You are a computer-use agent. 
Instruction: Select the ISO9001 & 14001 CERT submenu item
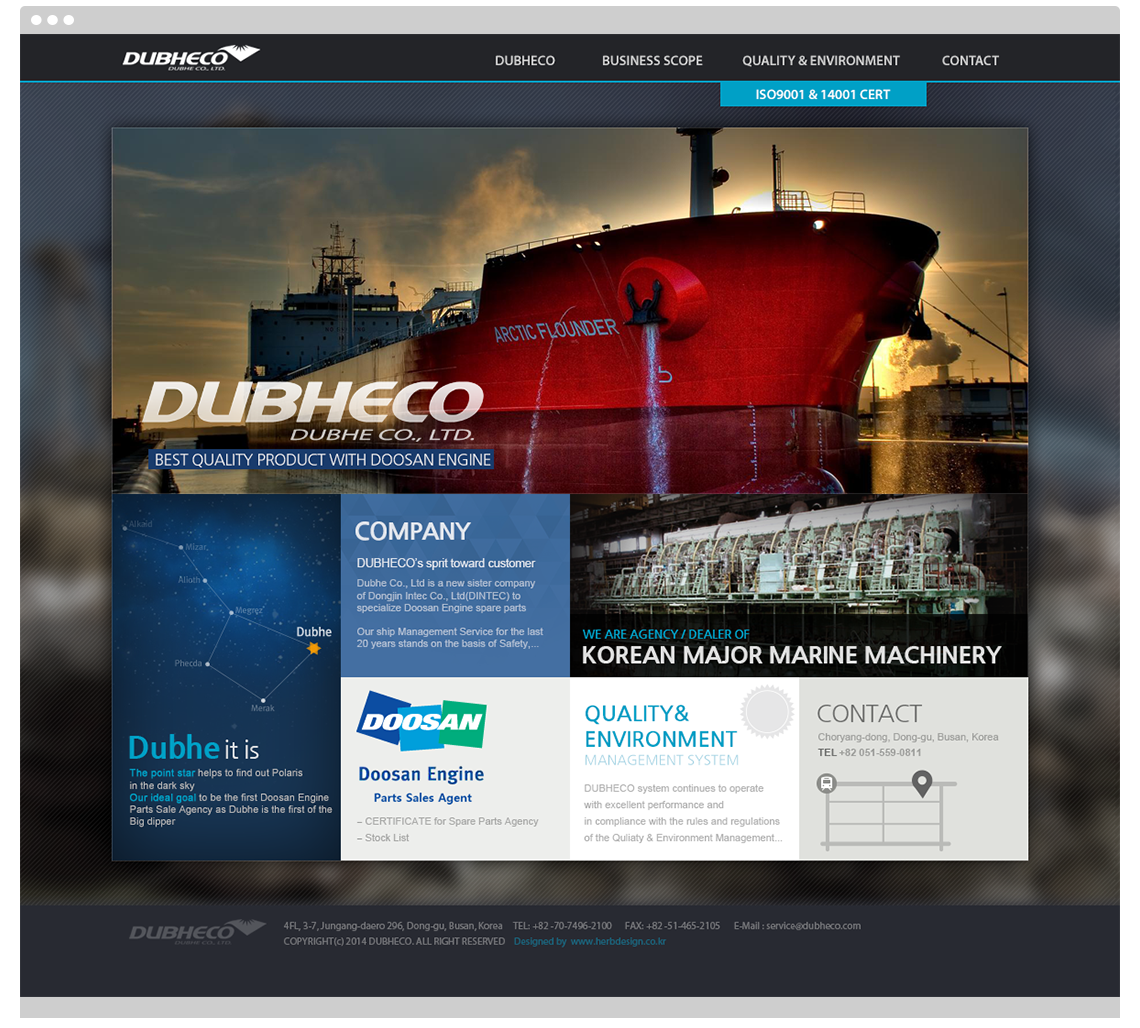pos(823,95)
